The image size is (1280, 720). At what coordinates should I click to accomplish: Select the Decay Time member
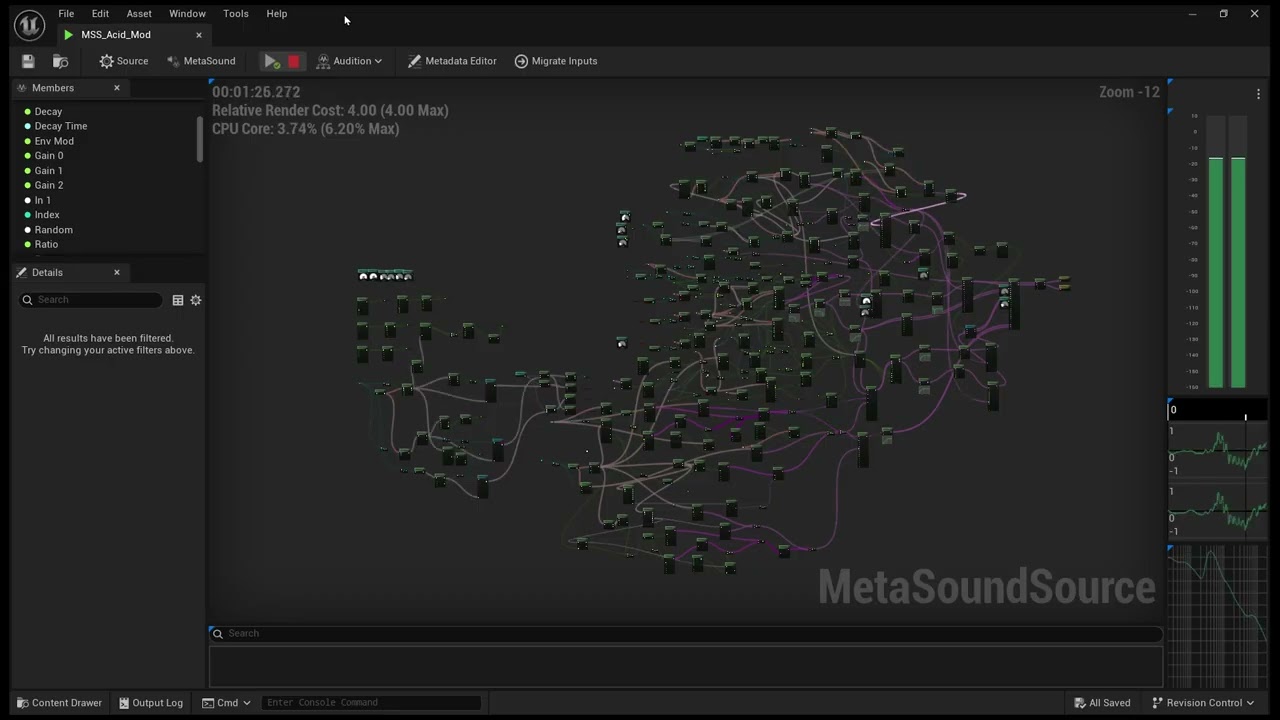(x=61, y=126)
